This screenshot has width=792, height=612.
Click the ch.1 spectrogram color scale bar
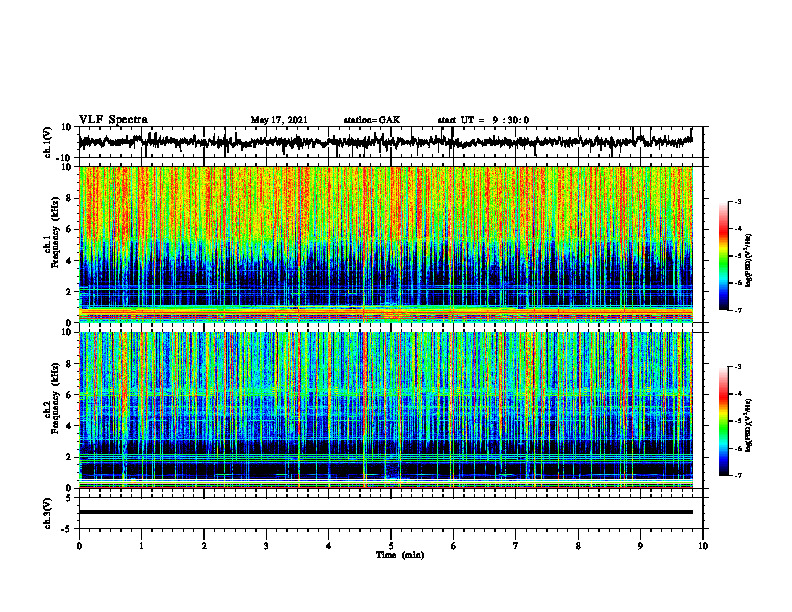pyautogui.click(x=724, y=256)
